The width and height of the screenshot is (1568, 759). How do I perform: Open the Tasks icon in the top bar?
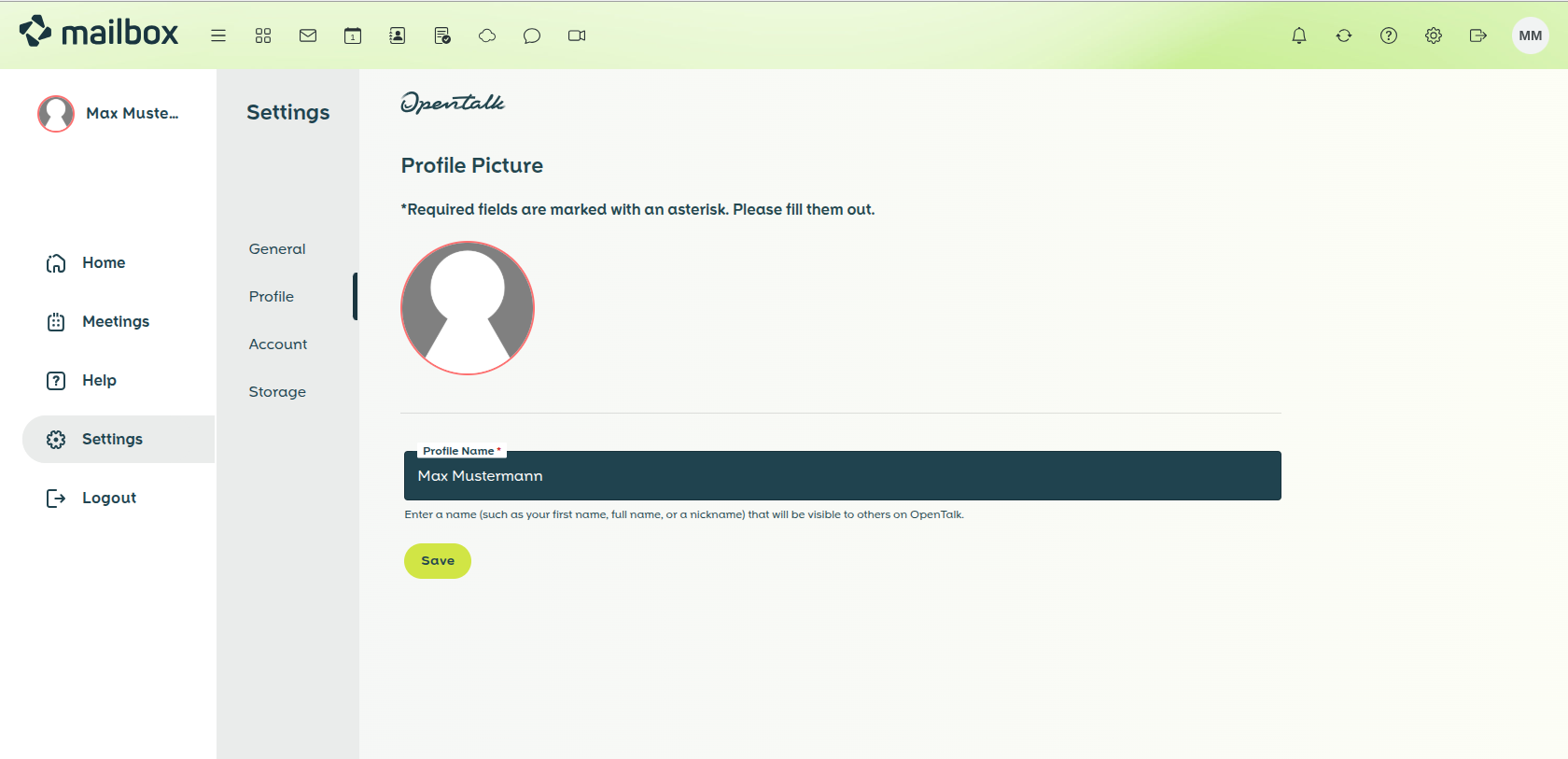click(x=442, y=35)
